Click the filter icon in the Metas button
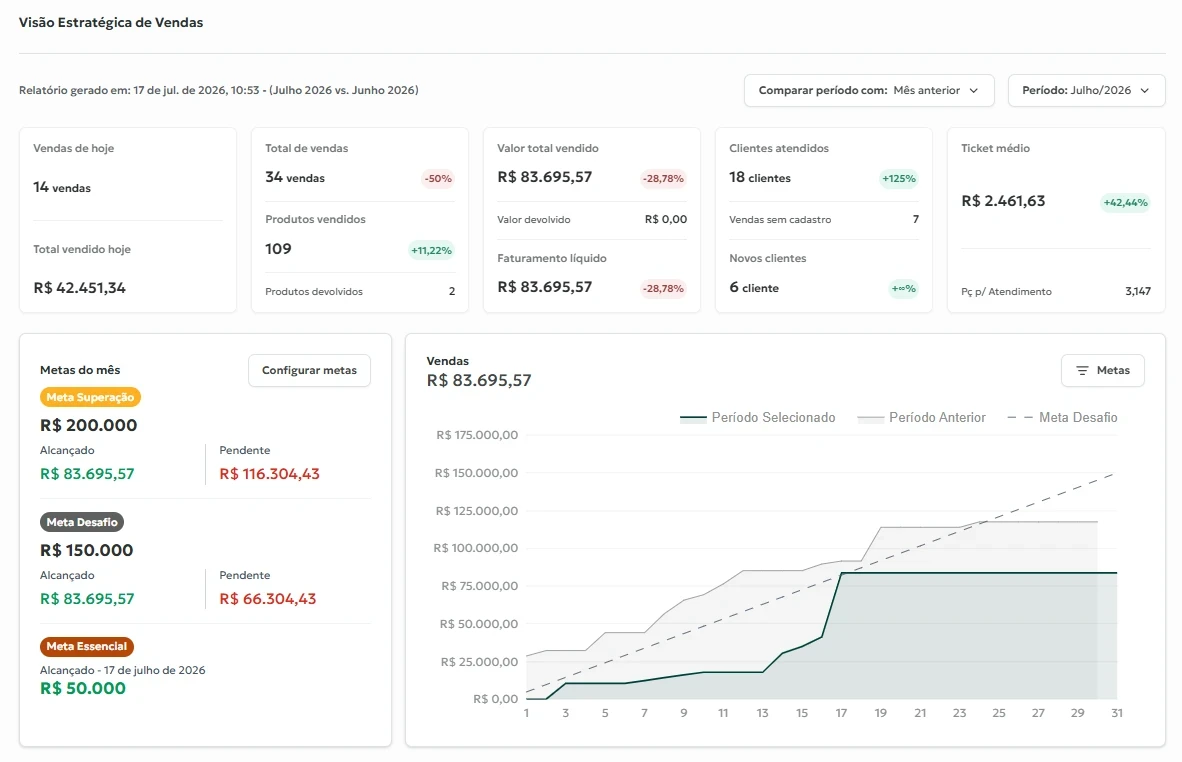Viewport: 1182px width, 762px height. [x=1082, y=371]
